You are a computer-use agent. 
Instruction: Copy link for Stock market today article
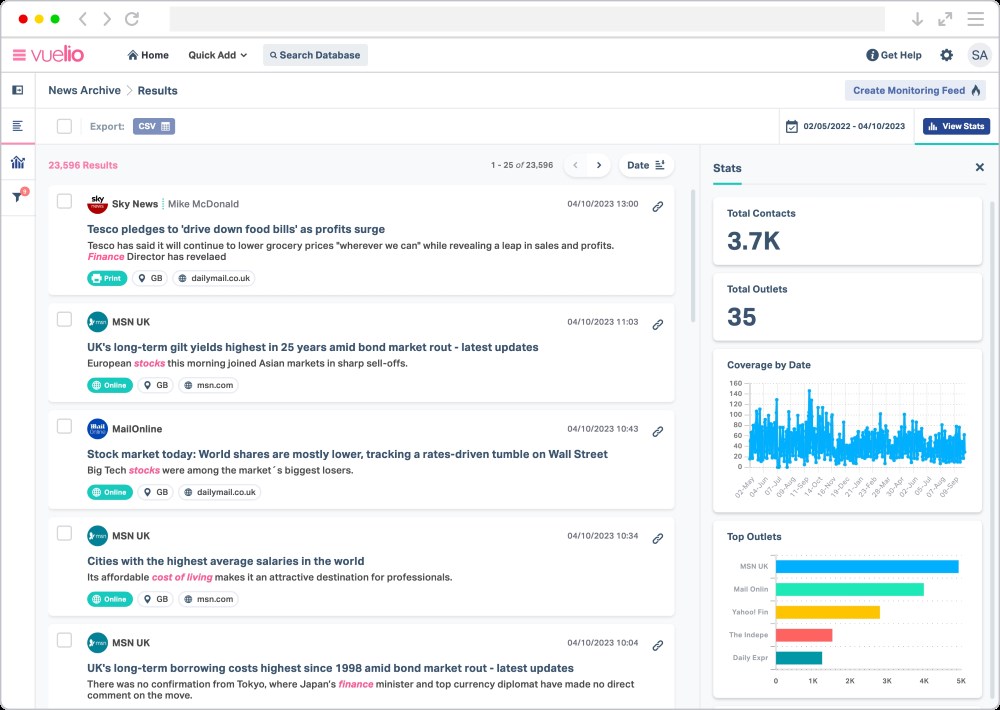658,432
